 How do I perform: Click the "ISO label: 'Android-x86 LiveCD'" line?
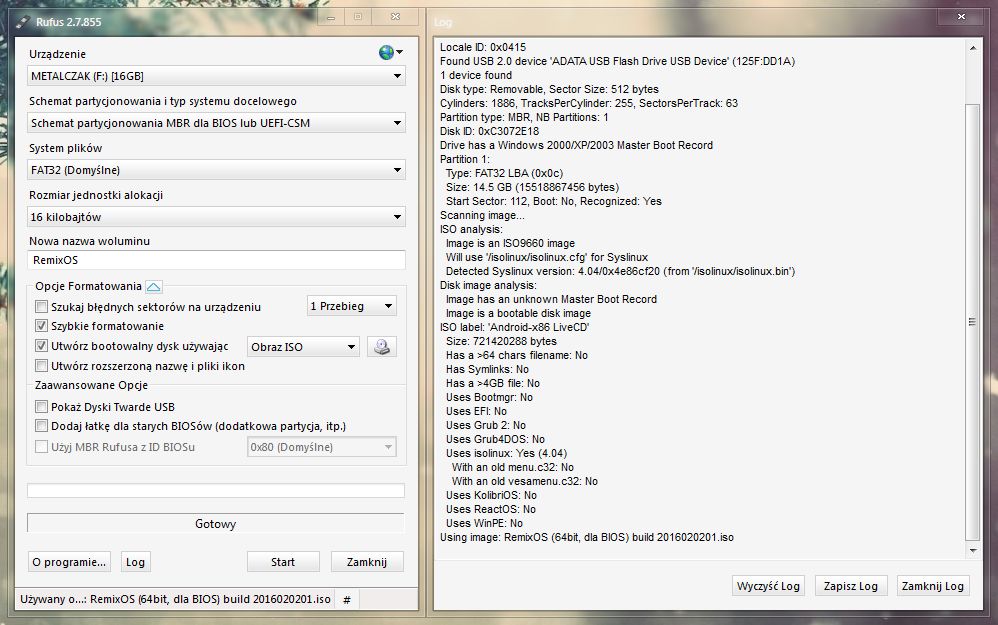tap(515, 327)
